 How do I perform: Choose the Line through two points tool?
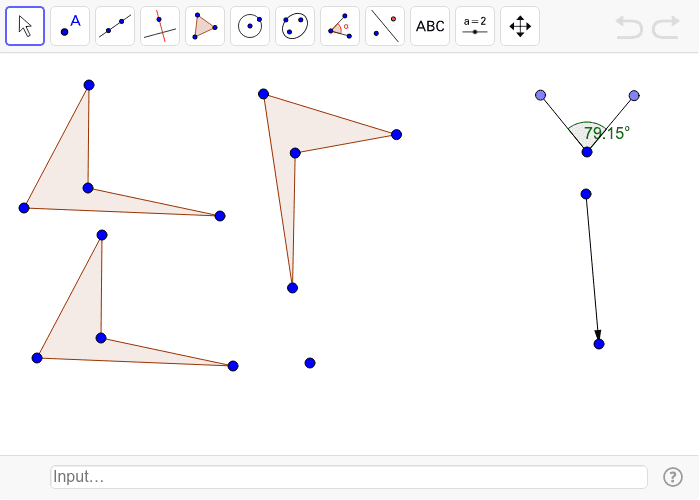[115, 26]
